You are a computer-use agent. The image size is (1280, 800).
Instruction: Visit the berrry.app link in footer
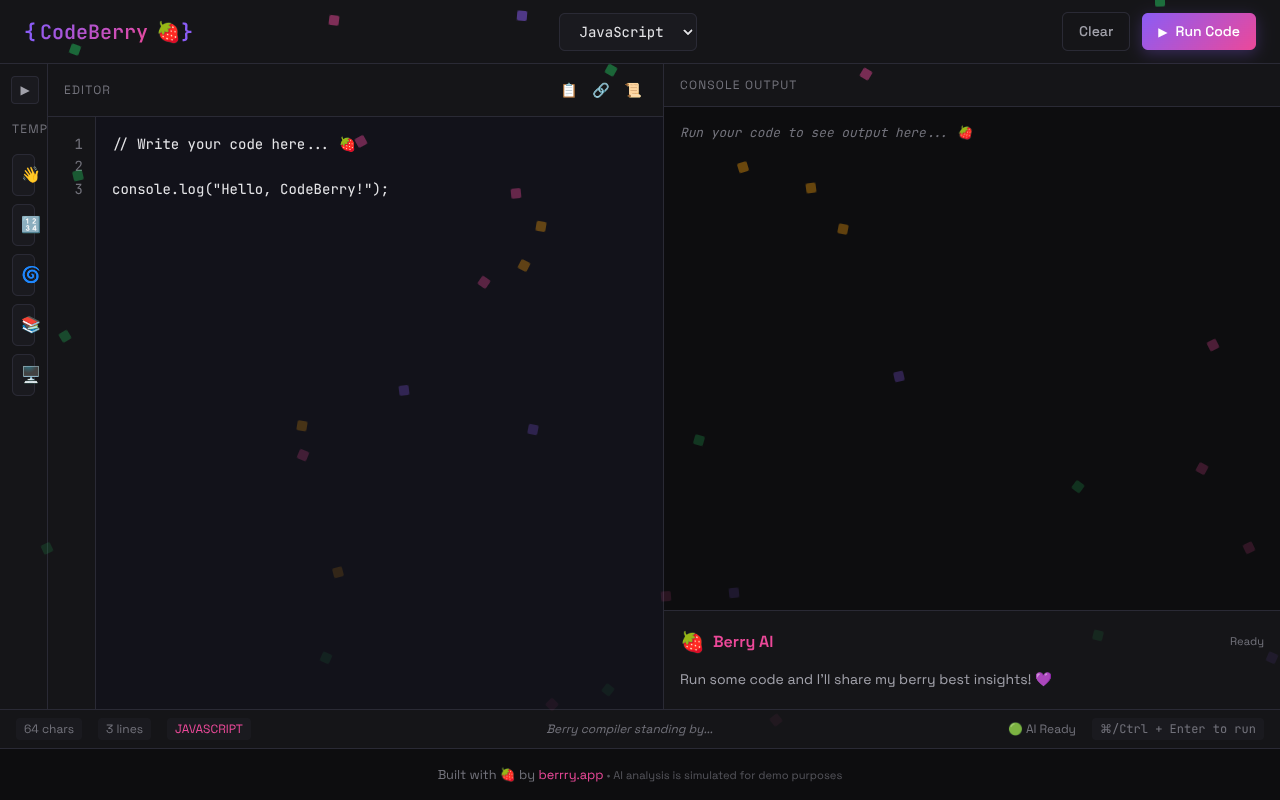click(x=570, y=775)
